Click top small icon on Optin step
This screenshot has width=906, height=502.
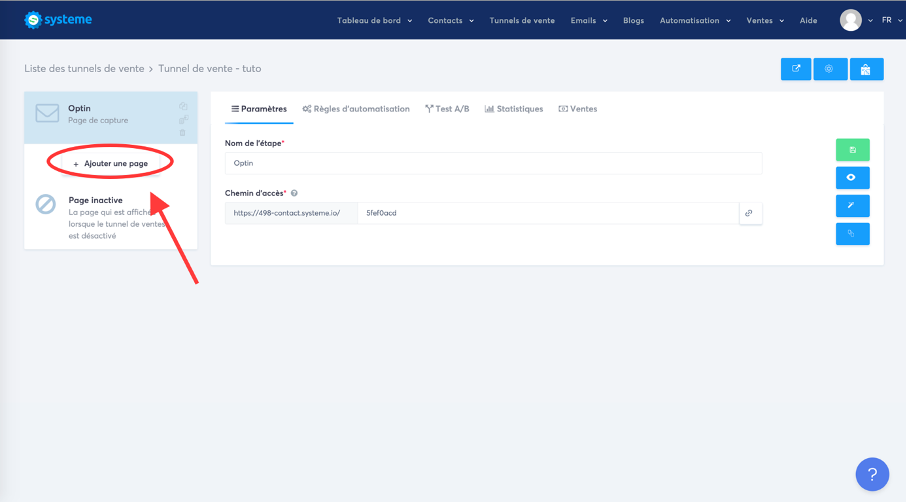click(x=183, y=106)
